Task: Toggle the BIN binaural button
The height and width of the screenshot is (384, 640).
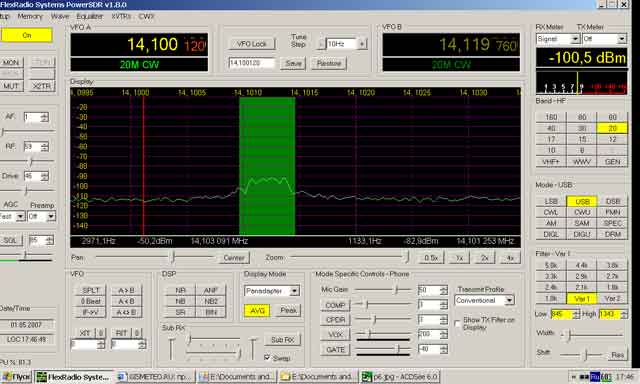Action: point(211,313)
